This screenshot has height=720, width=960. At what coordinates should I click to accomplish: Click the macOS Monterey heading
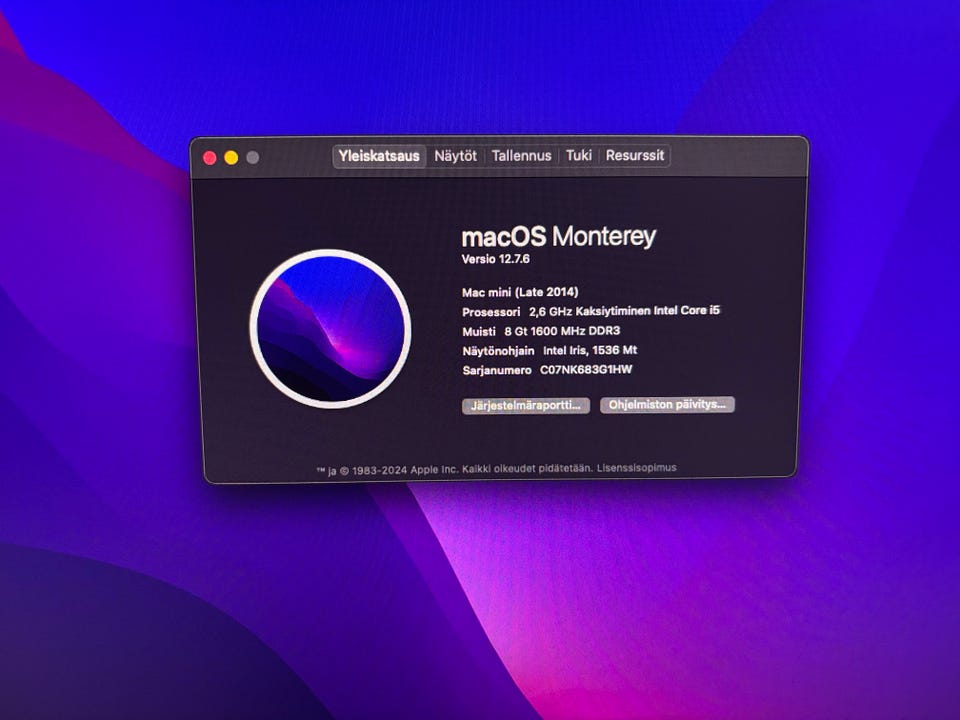[x=558, y=236]
